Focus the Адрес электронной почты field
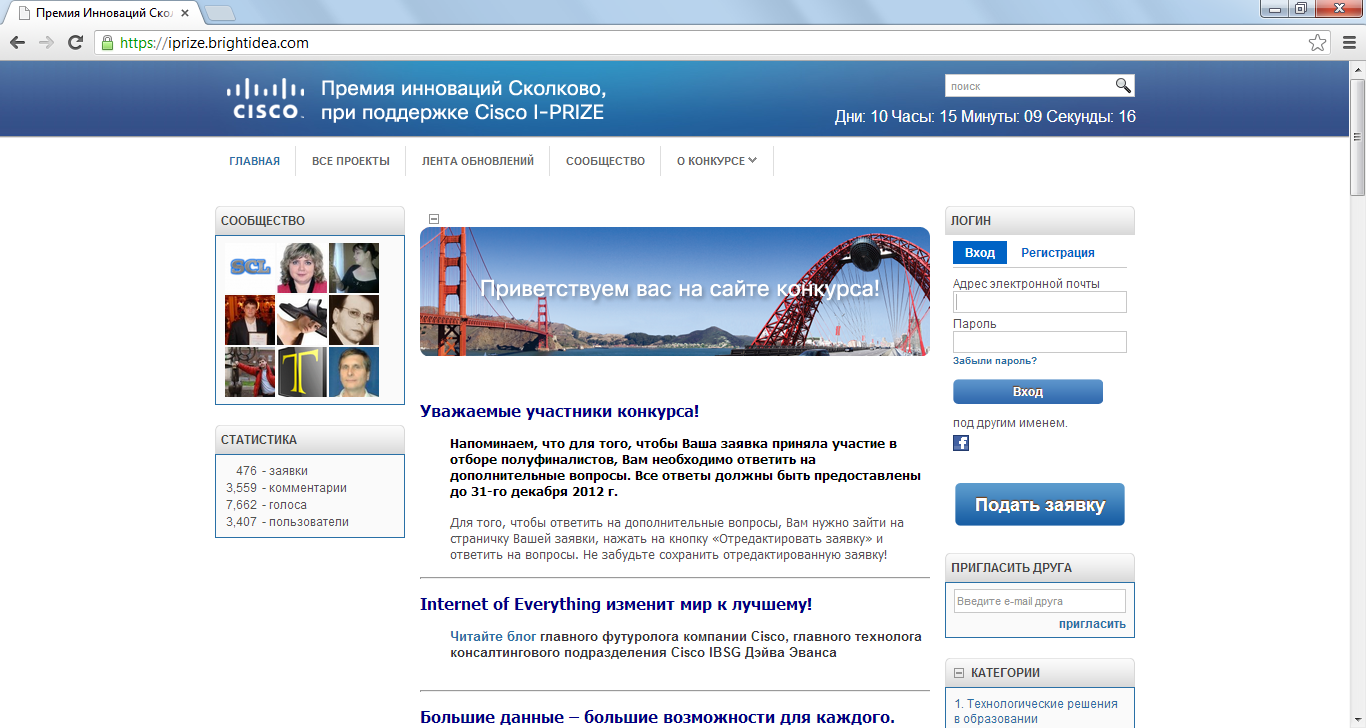1366x728 pixels. click(x=1040, y=302)
